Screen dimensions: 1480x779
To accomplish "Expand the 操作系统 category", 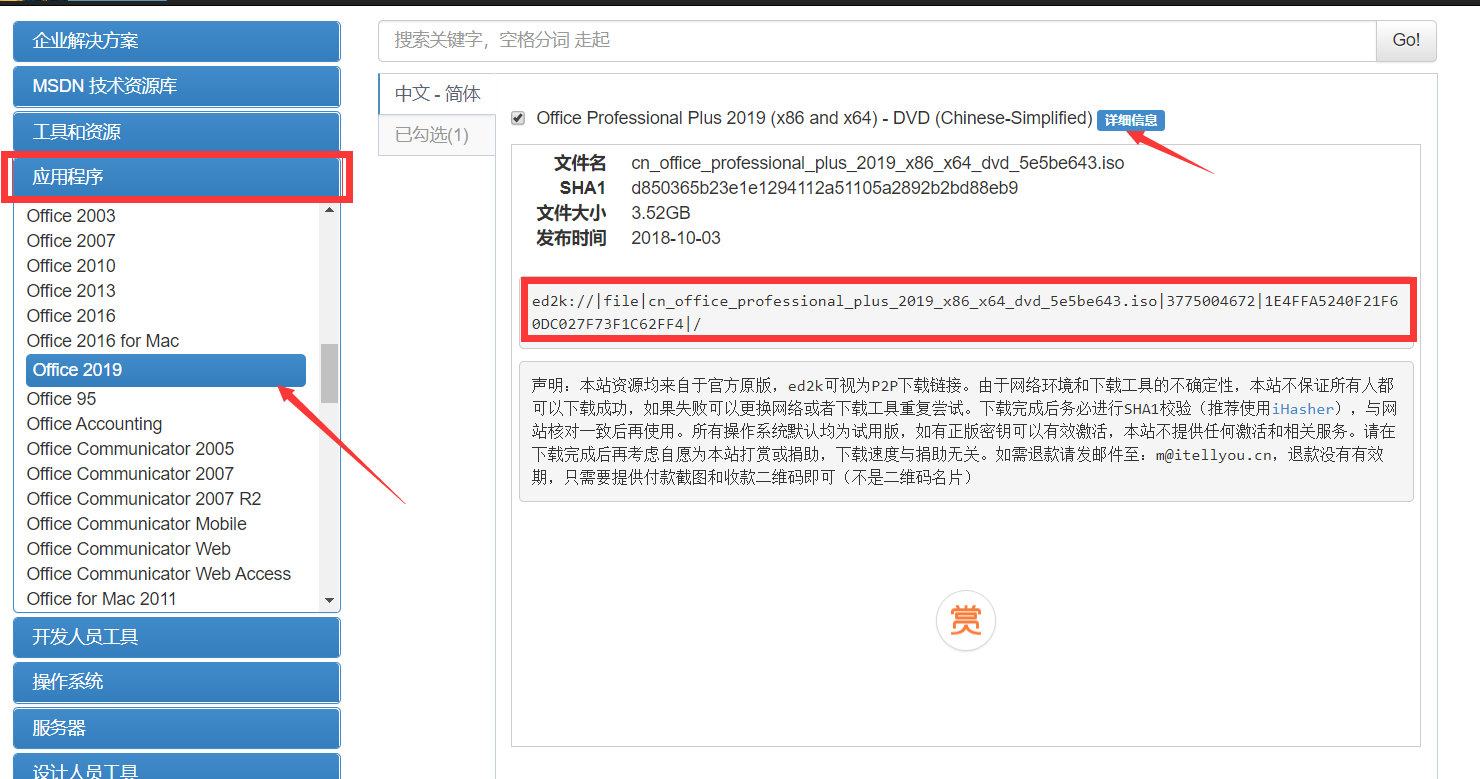I will [x=176, y=682].
